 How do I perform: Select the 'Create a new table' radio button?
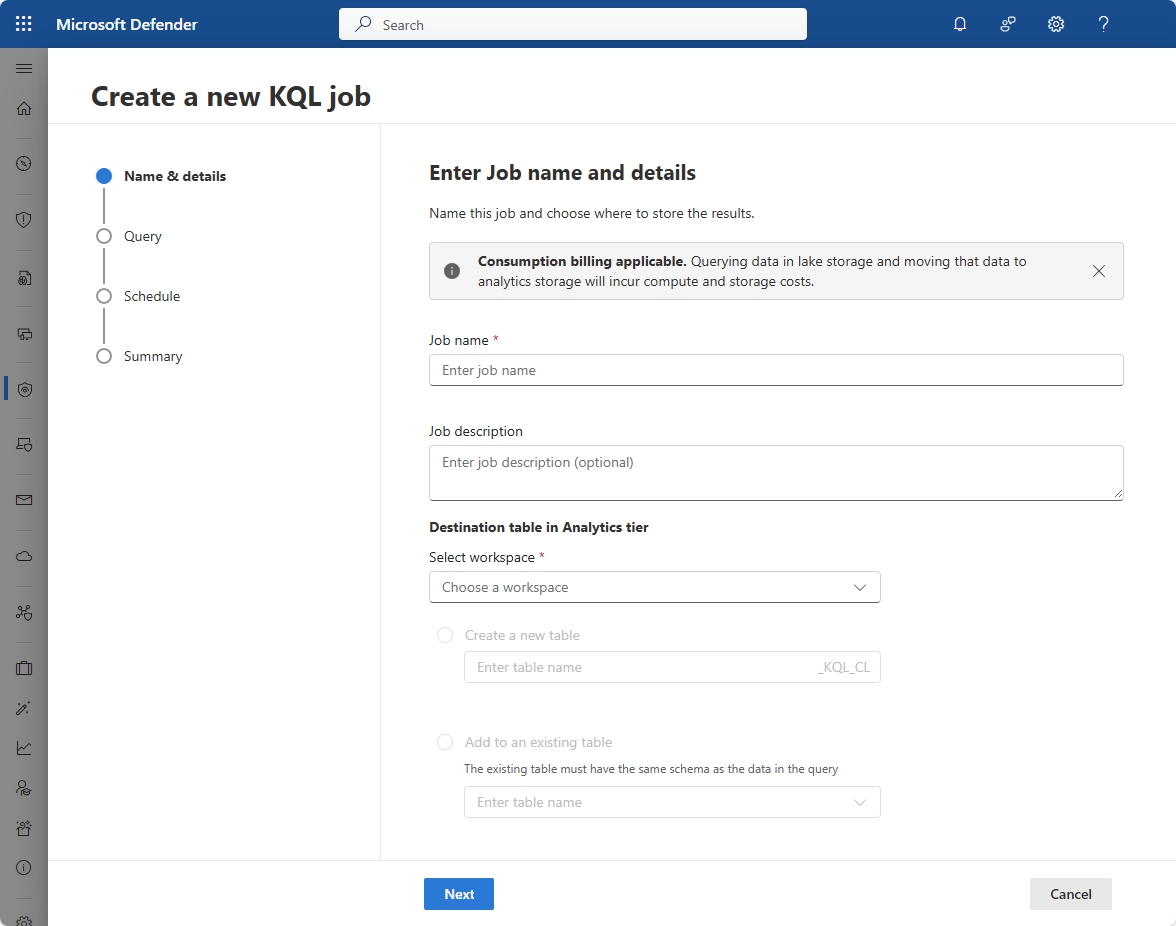[445, 635]
